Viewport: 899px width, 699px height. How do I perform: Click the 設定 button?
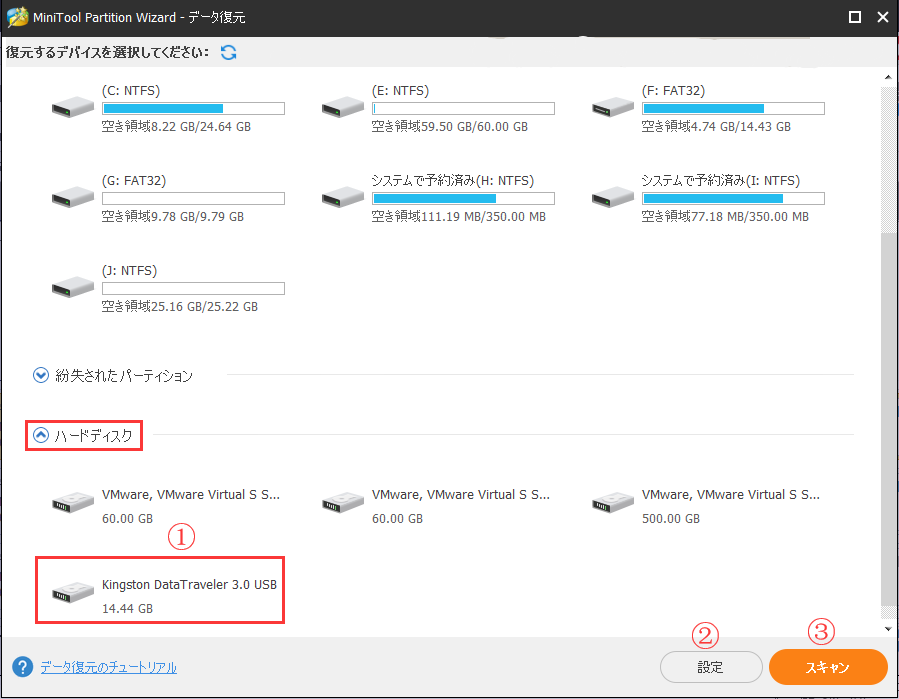(x=711, y=667)
